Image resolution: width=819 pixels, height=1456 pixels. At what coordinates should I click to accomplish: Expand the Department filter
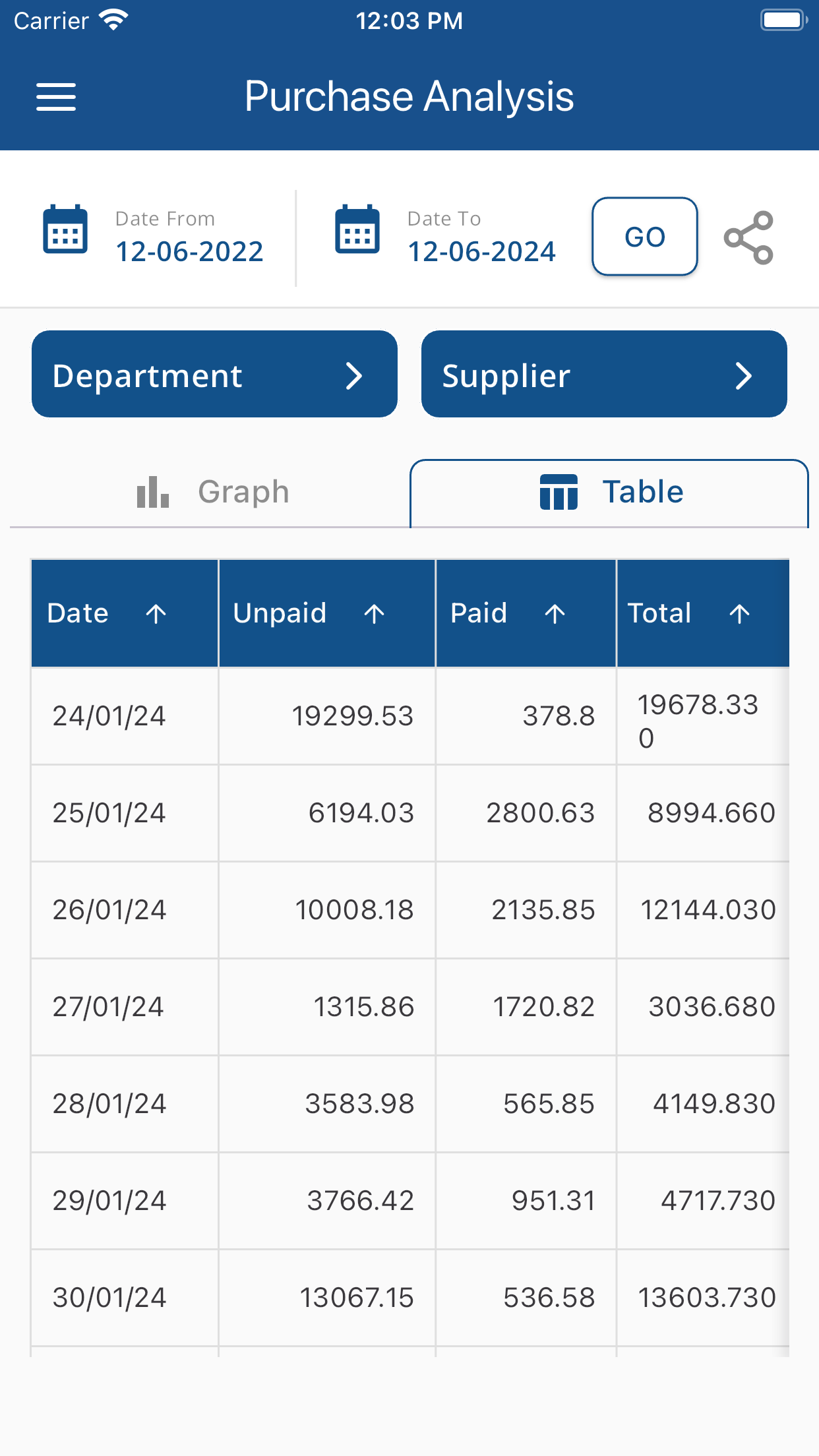tap(214, 374)
